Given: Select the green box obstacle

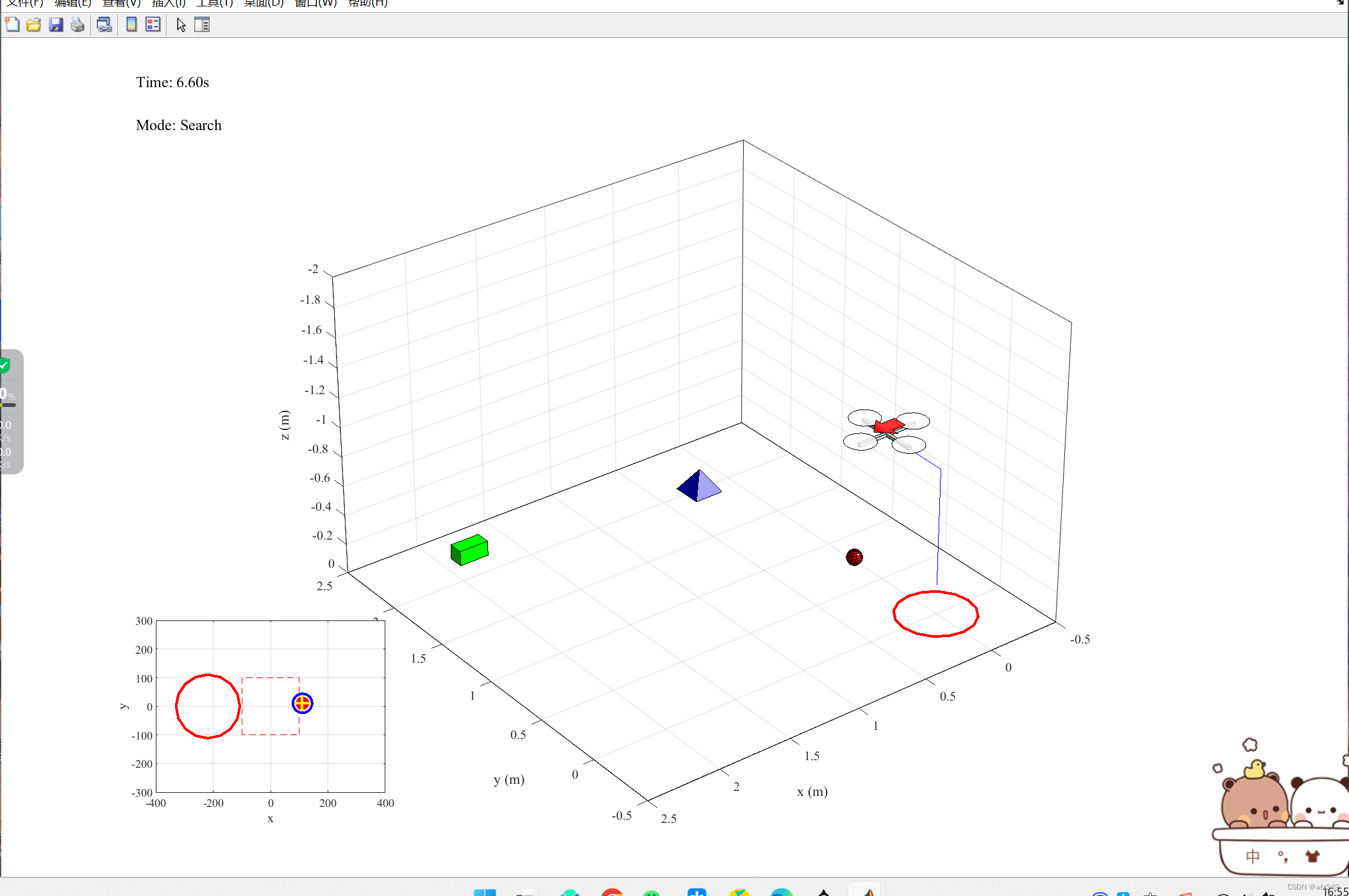Looking at the screenshot, I should click(x=469, y=550).
